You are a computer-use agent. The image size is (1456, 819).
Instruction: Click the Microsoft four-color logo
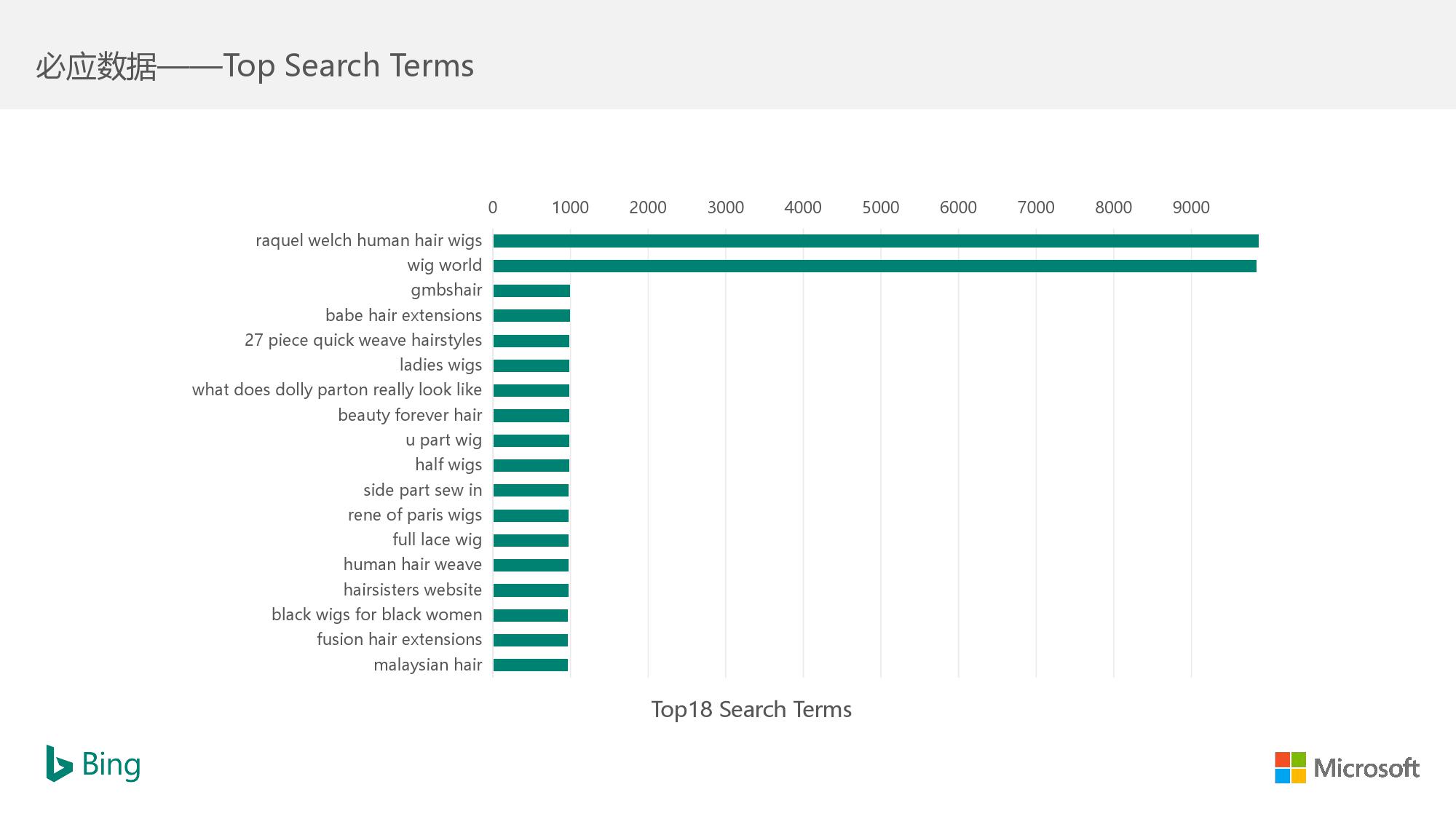1290,767
